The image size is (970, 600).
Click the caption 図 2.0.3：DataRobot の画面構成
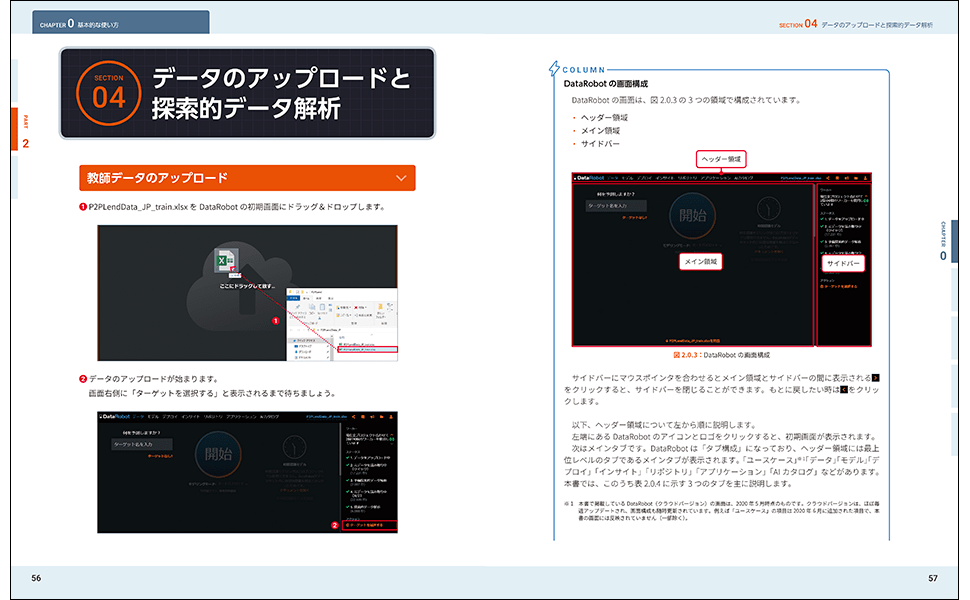tap(721, 355)
